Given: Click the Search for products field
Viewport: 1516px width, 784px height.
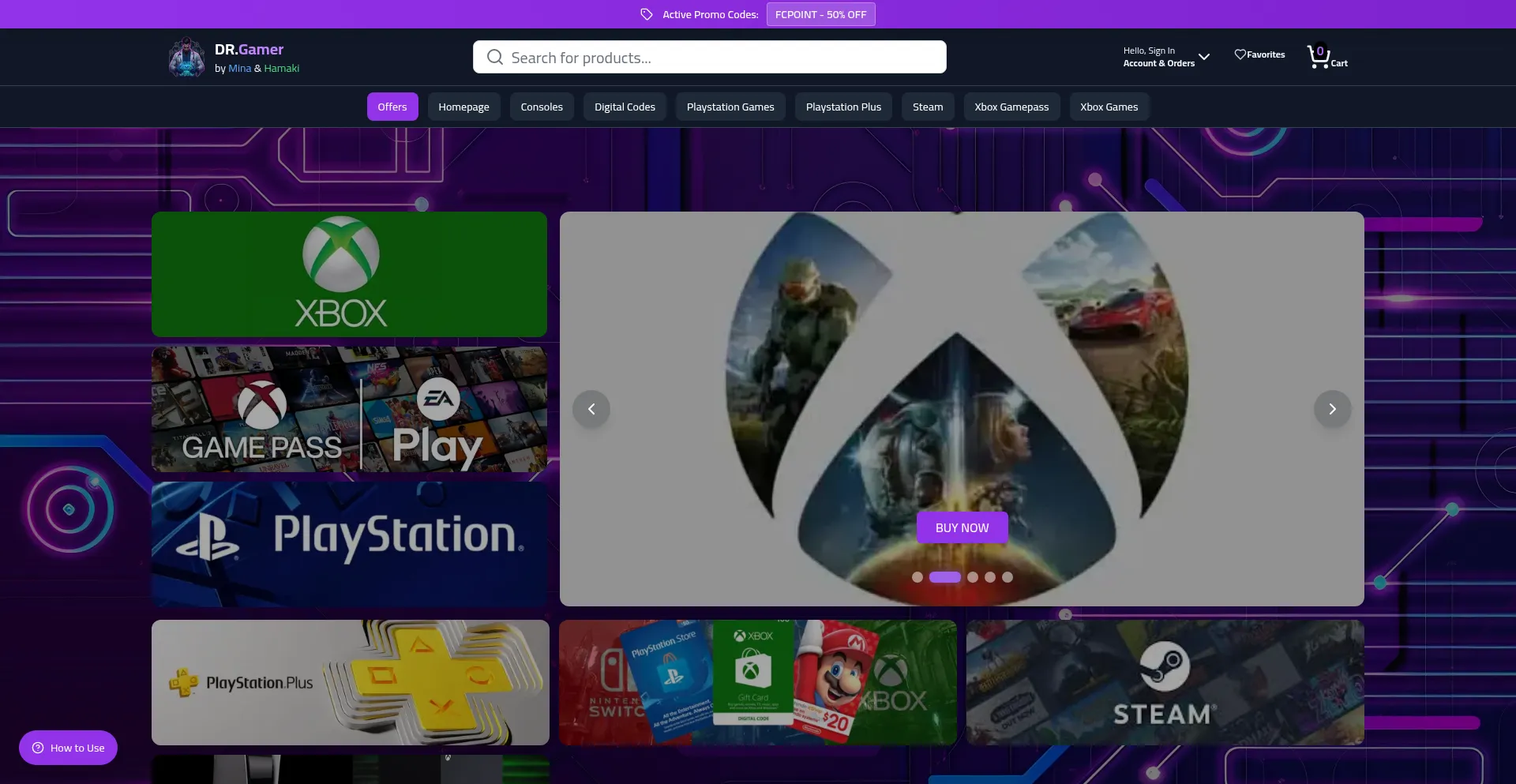Looking at the screenshot, I should (709, 57).
